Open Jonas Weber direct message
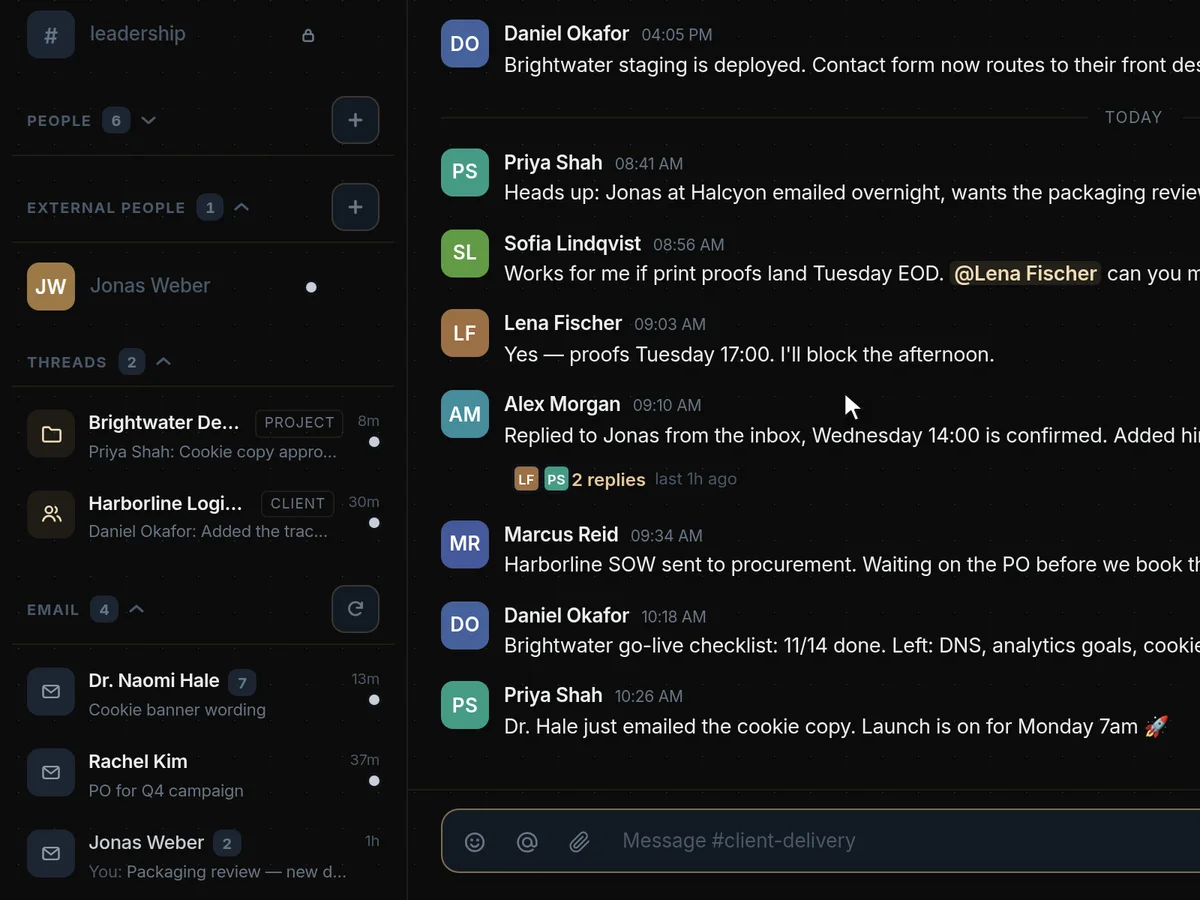Image resolution: width=1200 pixels, height=900 pixels. (x=203, y=287)
